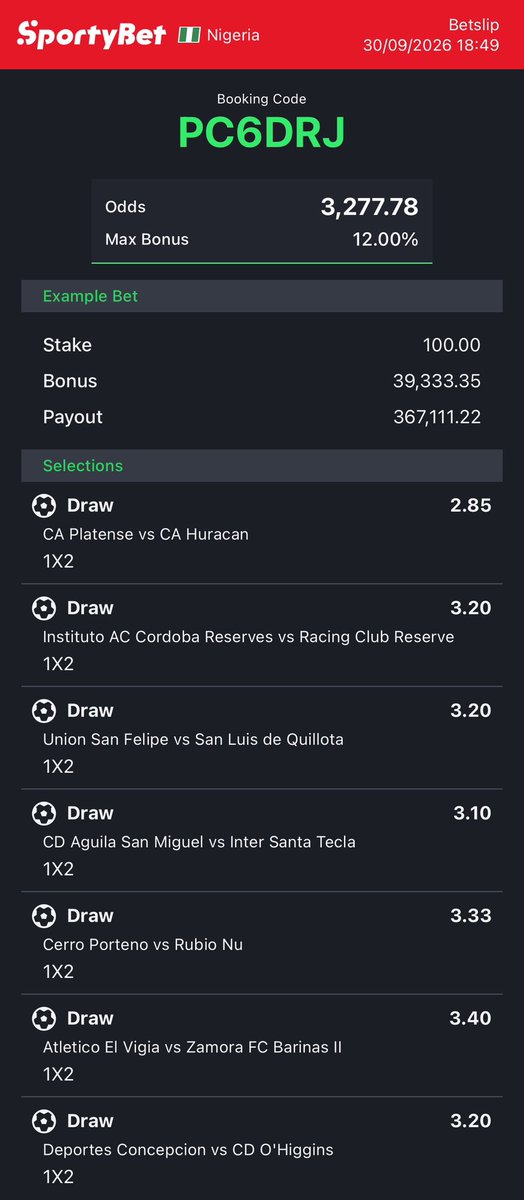The image size is (524, 1200).
Task: Click football icon beside Instituto AC Cordoba Reserves
Action: (44, 608)
